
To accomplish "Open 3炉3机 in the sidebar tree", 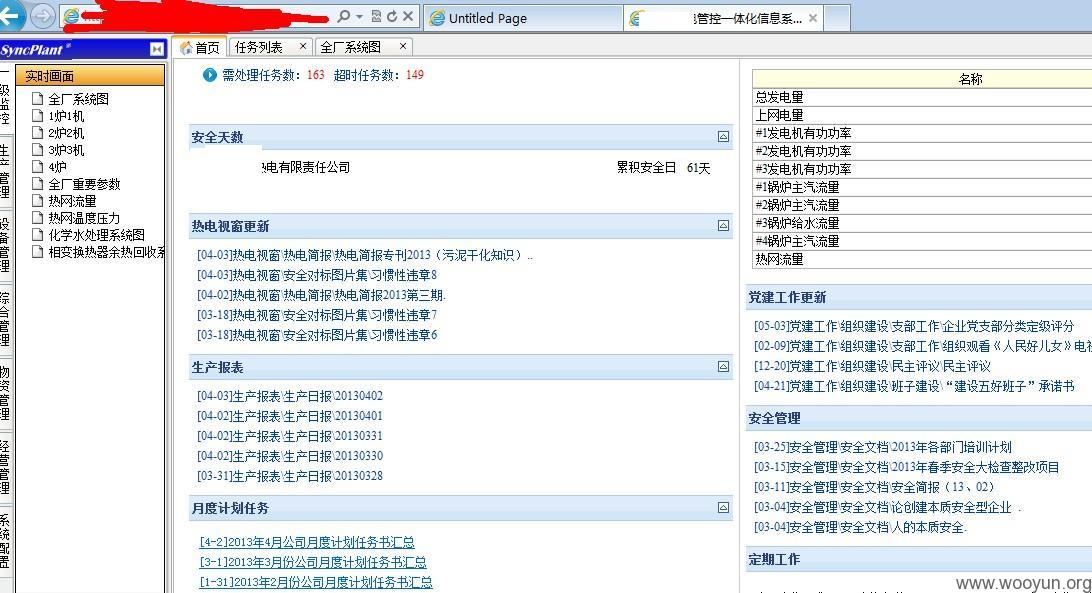I will [x=66, y=150].
